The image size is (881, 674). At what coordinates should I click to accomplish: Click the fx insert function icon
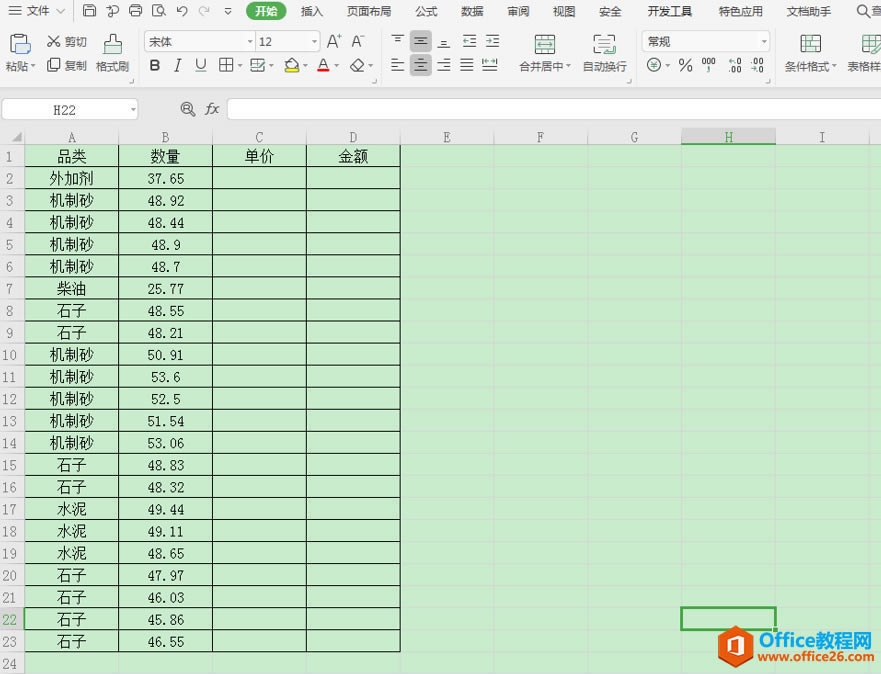(x=212, y=109)
